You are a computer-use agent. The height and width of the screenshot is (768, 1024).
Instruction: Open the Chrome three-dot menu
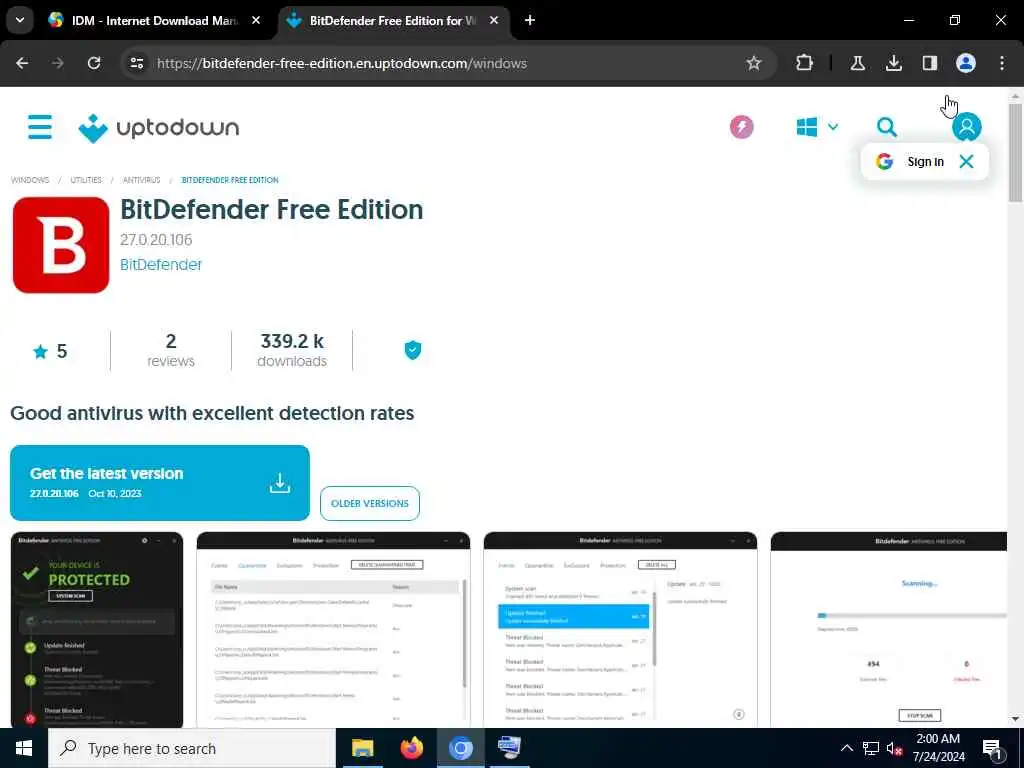(1002, 63)
